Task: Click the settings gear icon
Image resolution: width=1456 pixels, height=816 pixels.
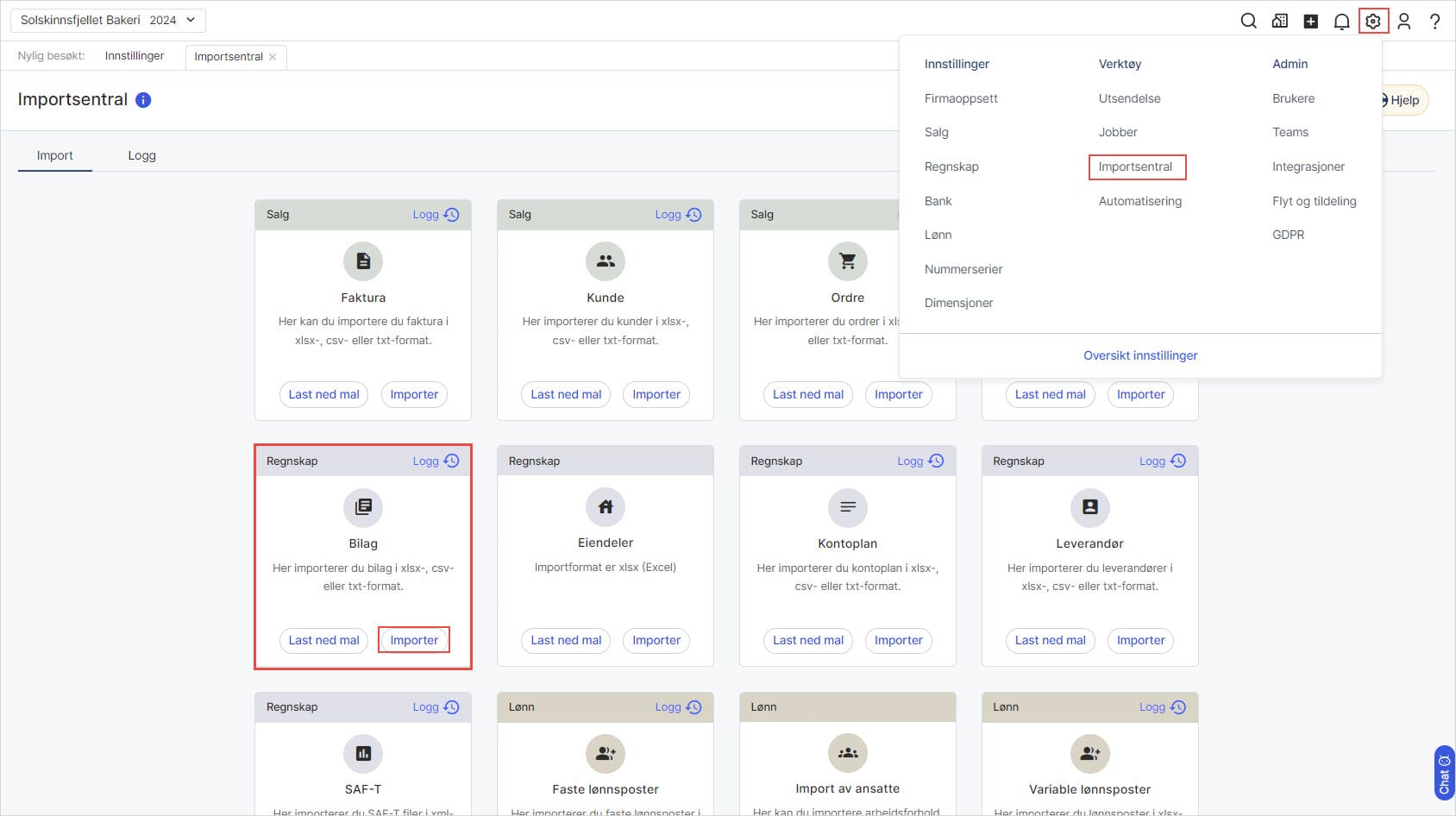Action: tap(1373, 20)
